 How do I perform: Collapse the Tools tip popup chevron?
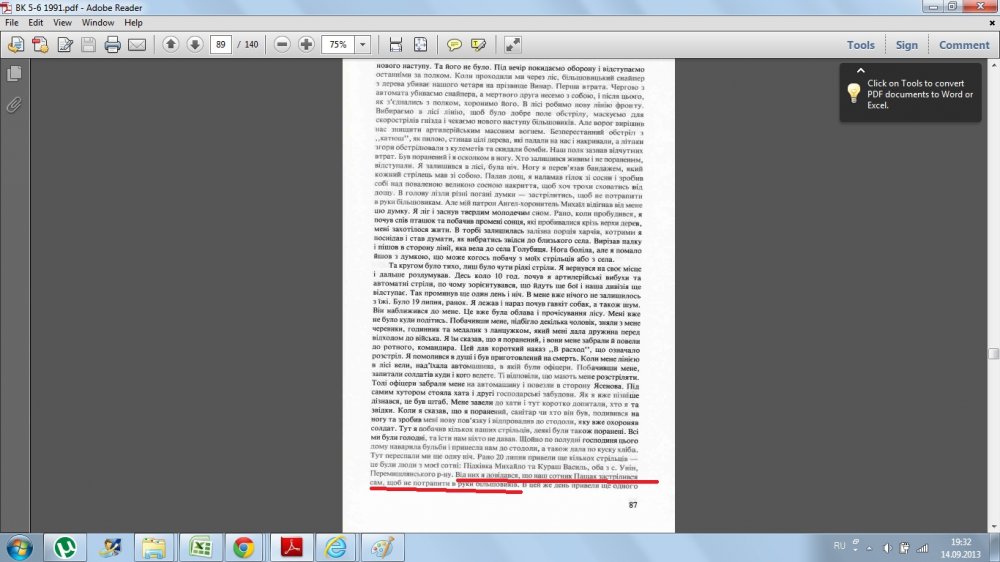[x=860, y=71]
